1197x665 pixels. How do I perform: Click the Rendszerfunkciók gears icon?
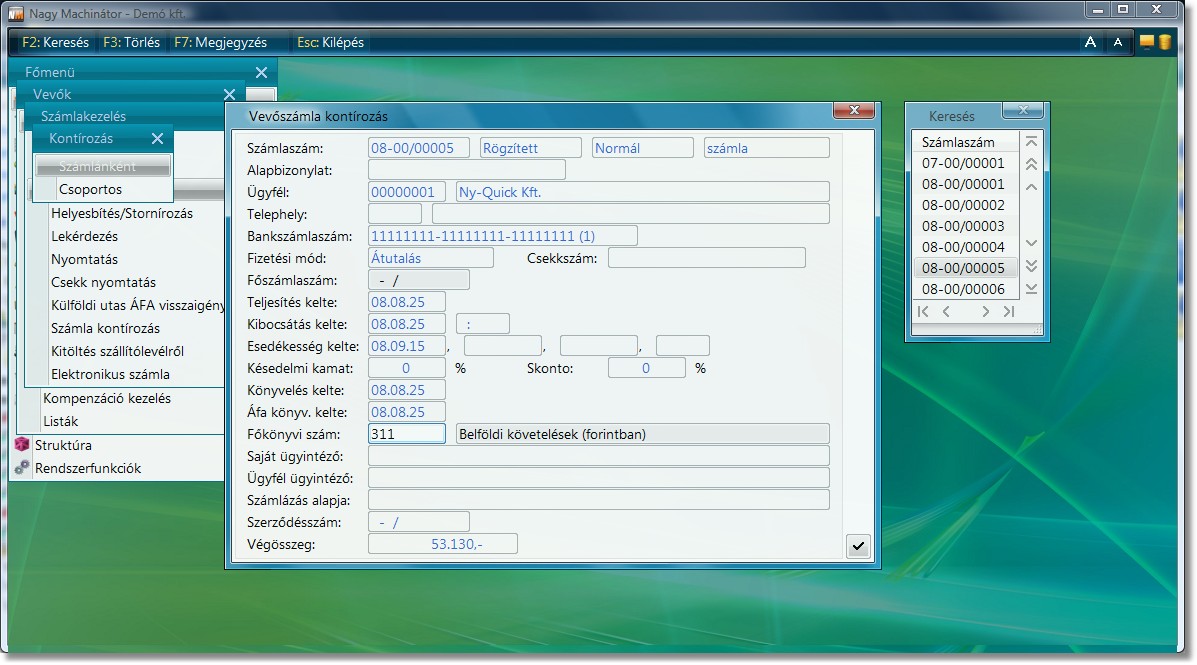[22, 468]
